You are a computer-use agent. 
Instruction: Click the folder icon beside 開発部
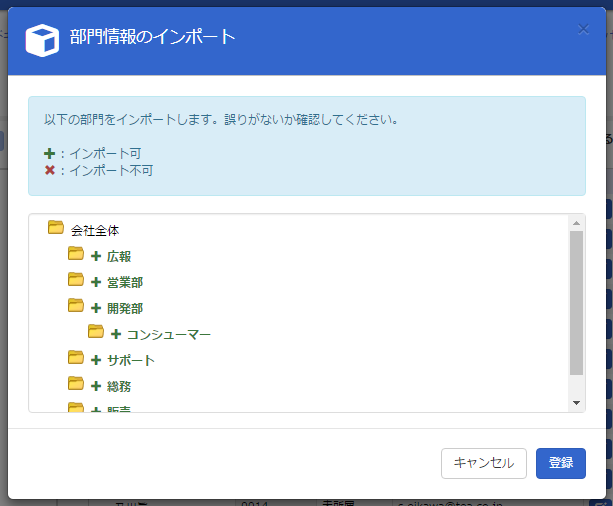tap(76, 307)
